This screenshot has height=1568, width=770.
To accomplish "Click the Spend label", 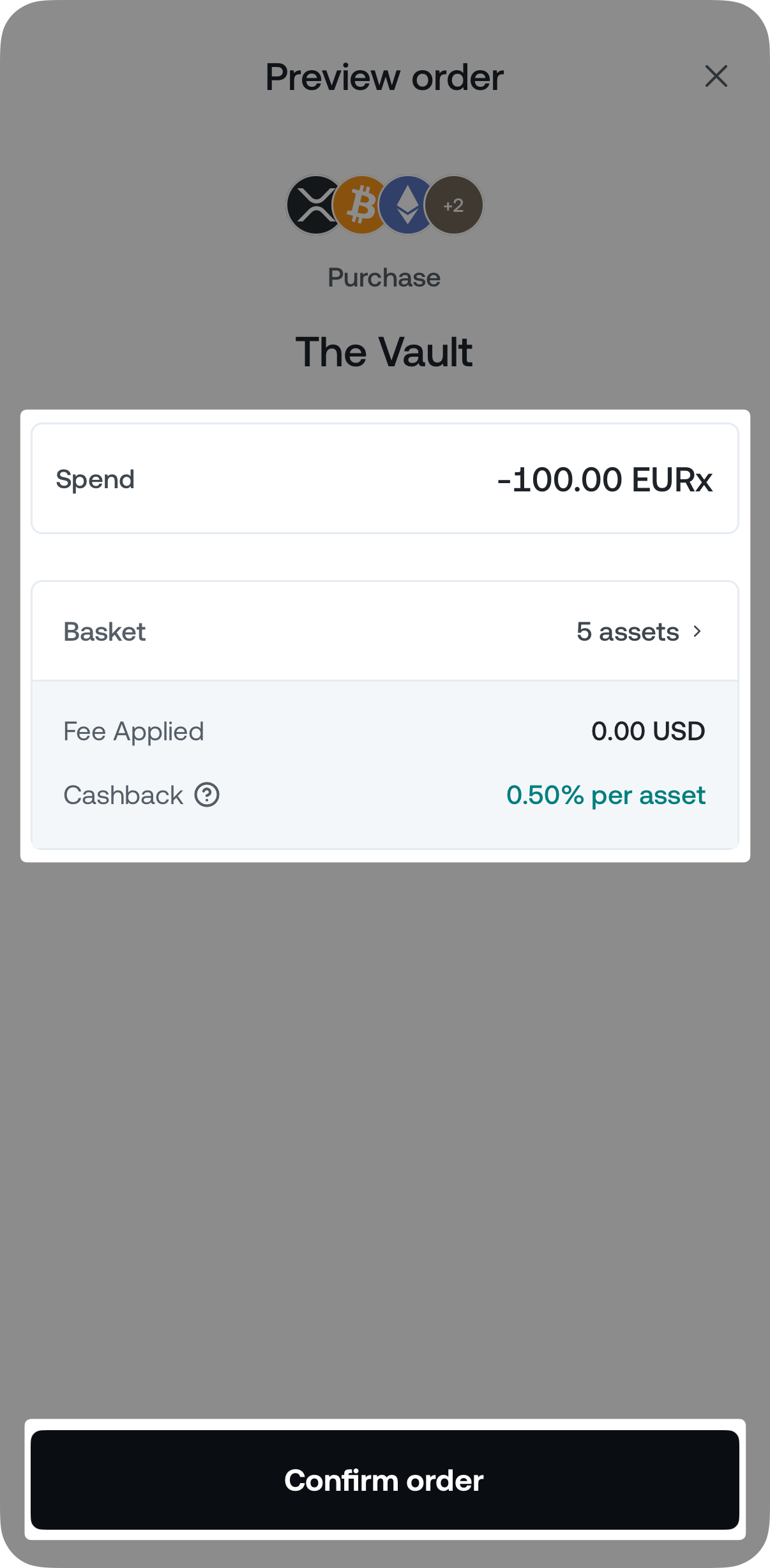I will click(x=95, y=479).
